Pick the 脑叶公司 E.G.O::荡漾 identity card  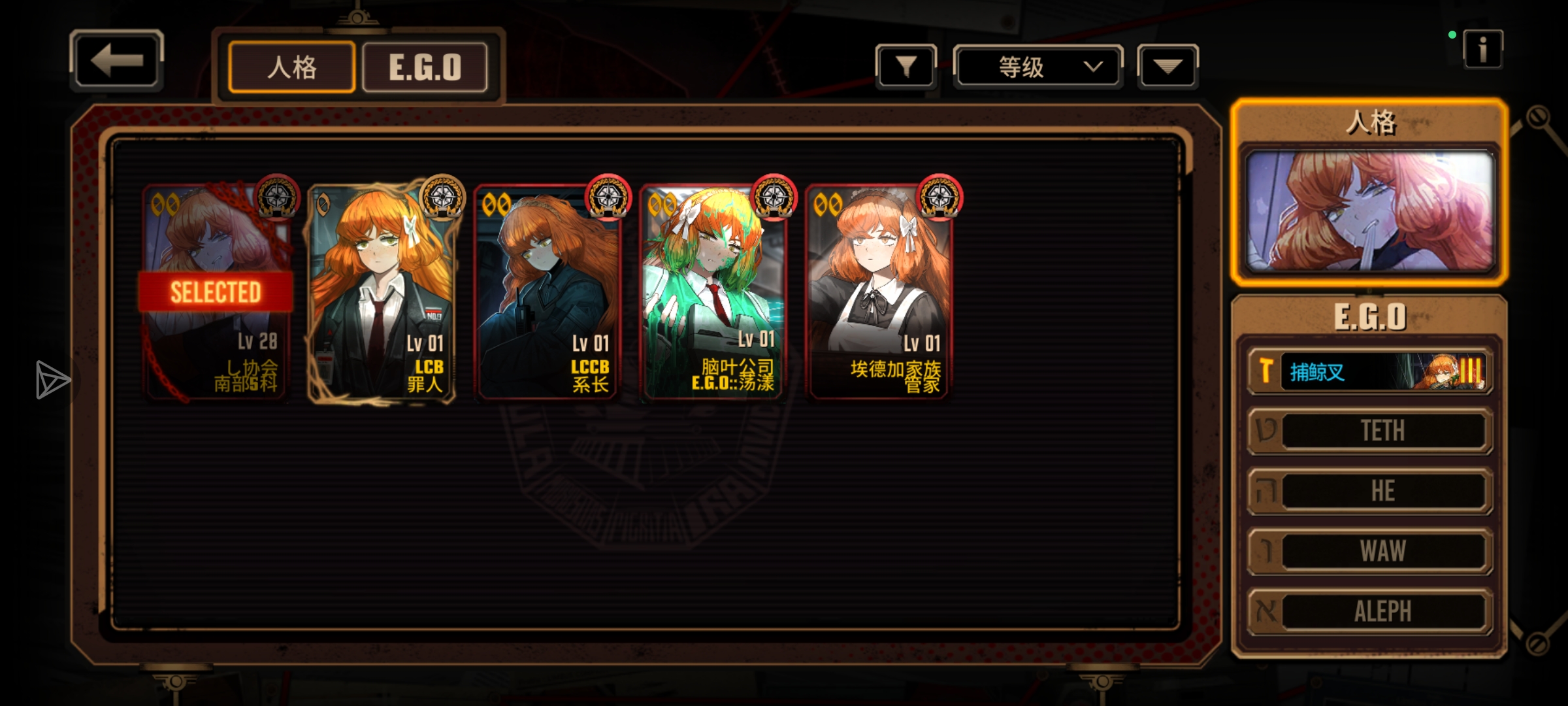[713, 292]
